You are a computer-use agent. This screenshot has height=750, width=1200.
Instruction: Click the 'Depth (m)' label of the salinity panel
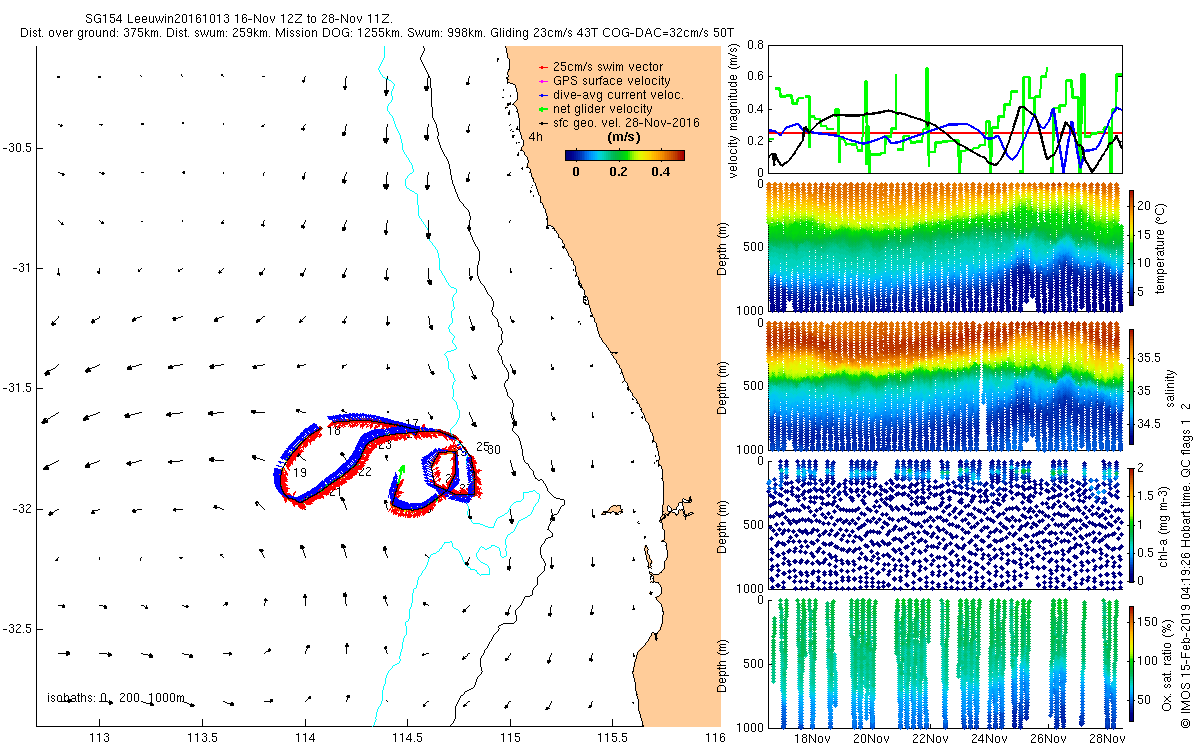coord(724,387)
